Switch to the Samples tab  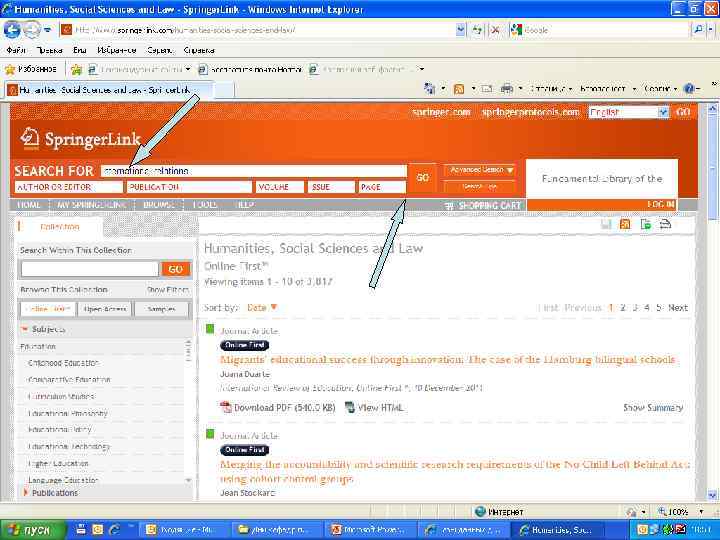161,309
